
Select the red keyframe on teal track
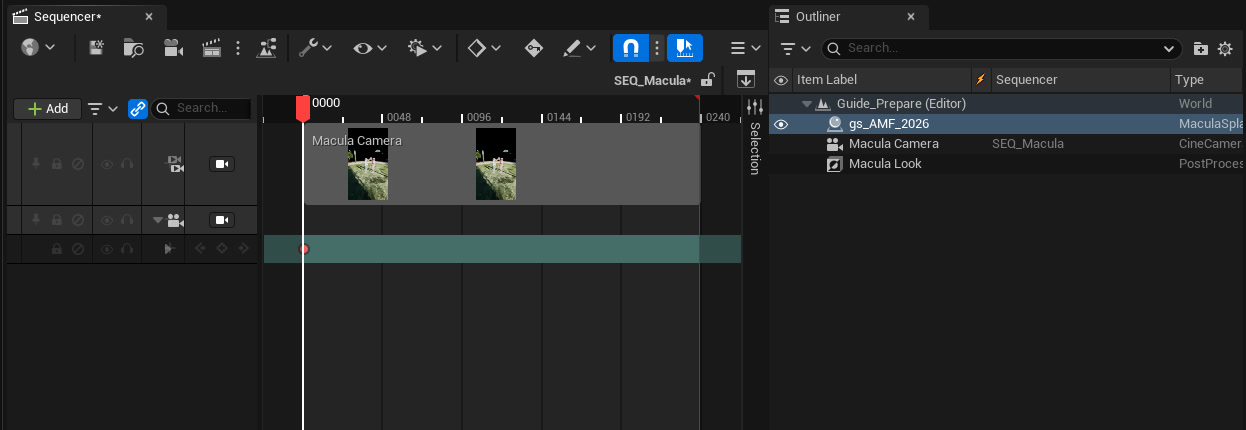[305, 249]
